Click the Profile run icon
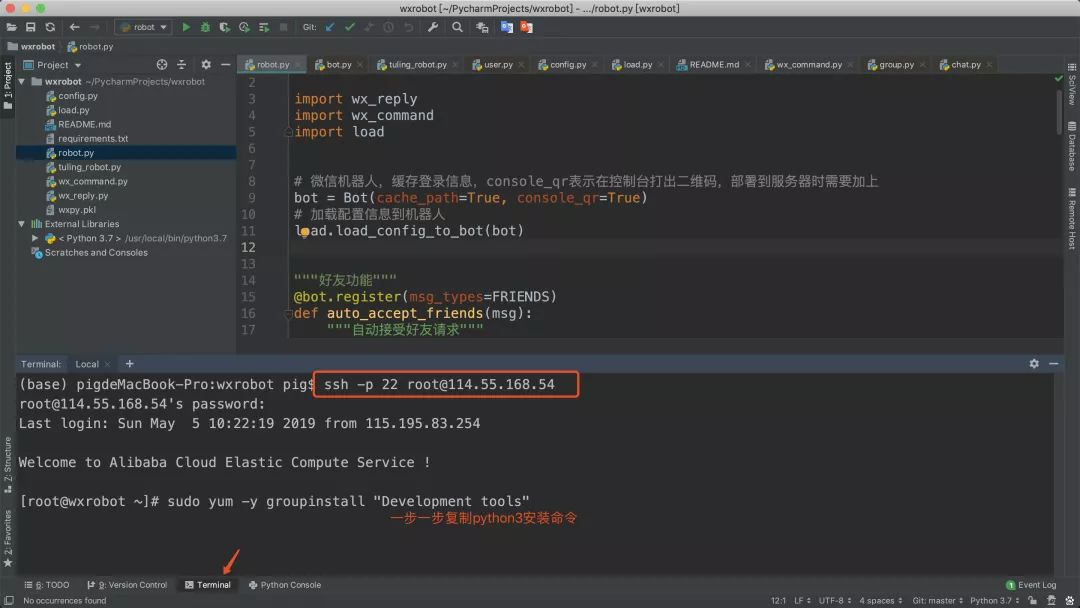 pyautogui.click(x=244, y=27)
